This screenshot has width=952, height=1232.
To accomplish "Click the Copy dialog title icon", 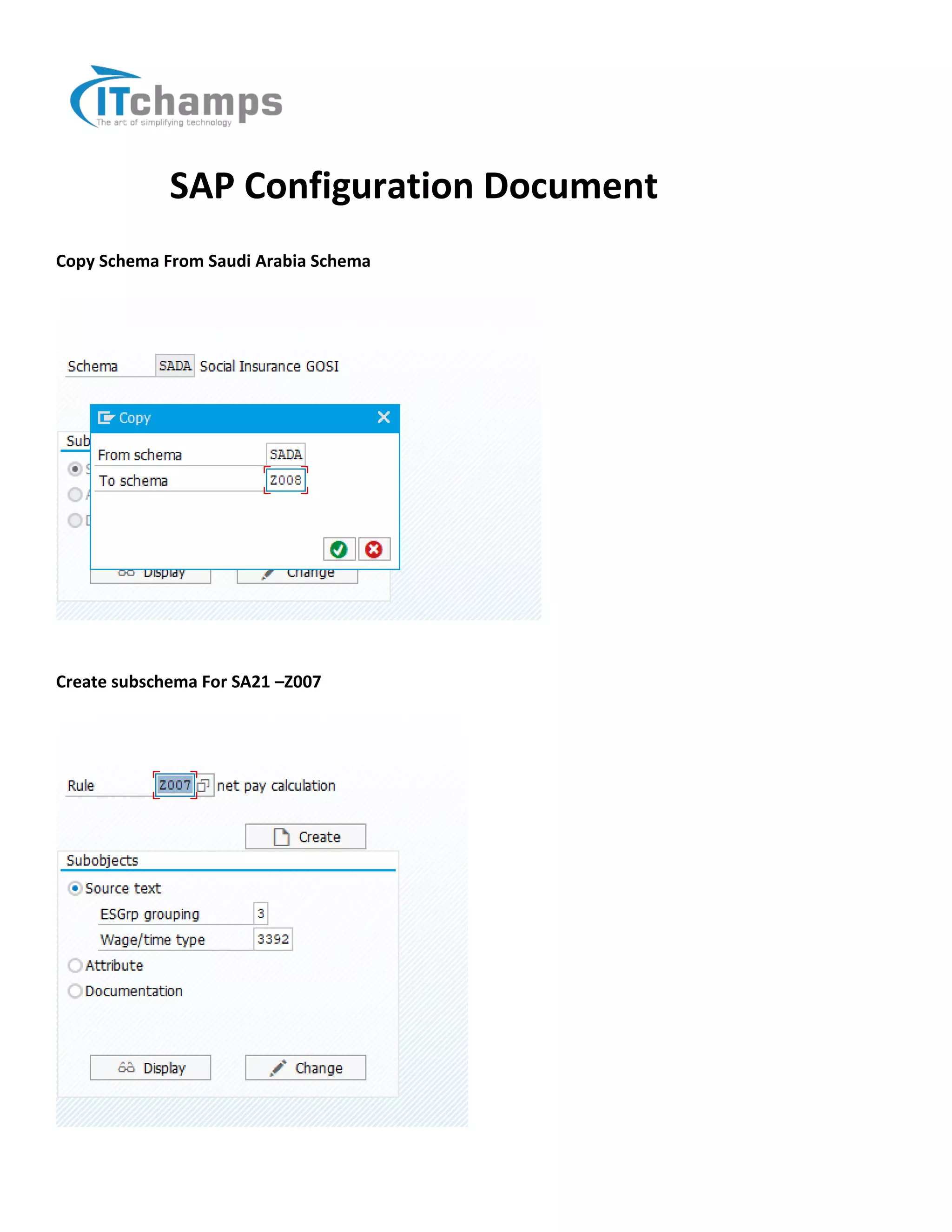I will [106, 418].
